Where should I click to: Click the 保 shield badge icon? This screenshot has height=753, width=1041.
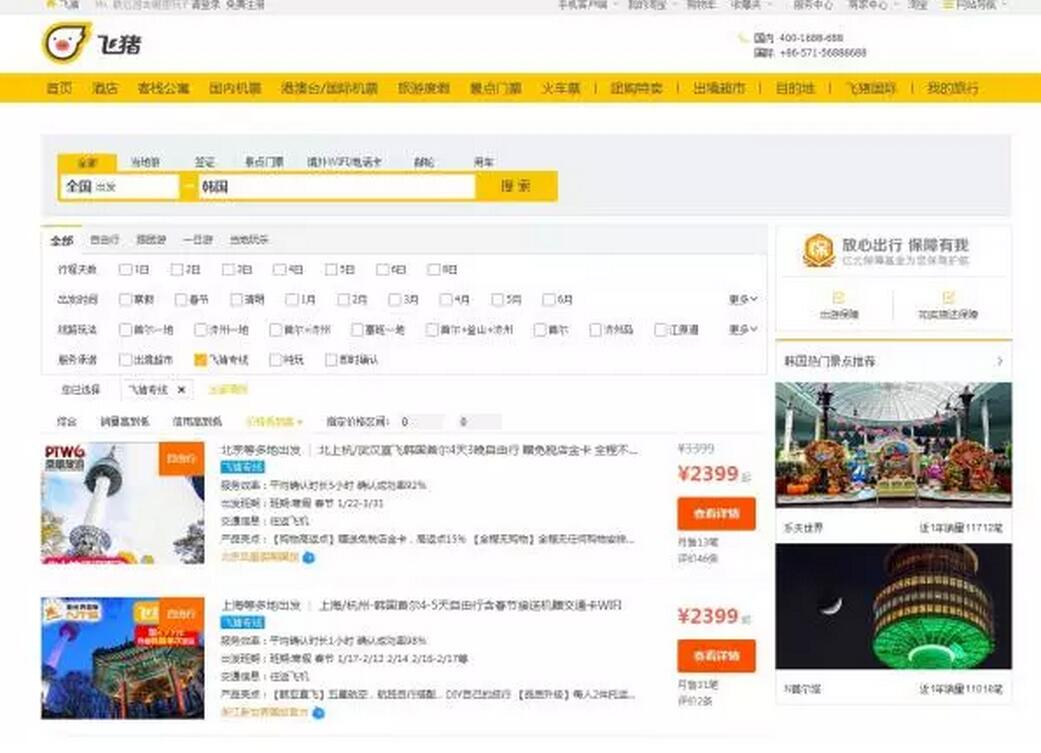point(818,251)
